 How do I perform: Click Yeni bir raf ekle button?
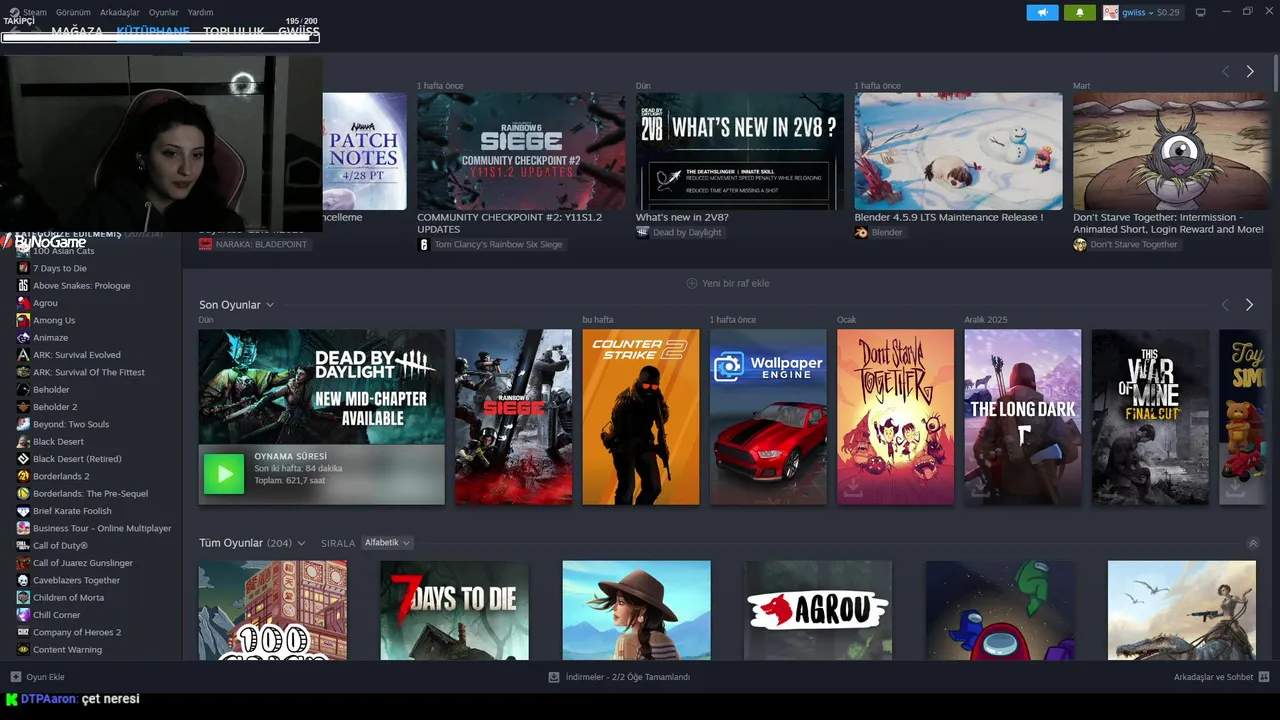pos(727,283)
